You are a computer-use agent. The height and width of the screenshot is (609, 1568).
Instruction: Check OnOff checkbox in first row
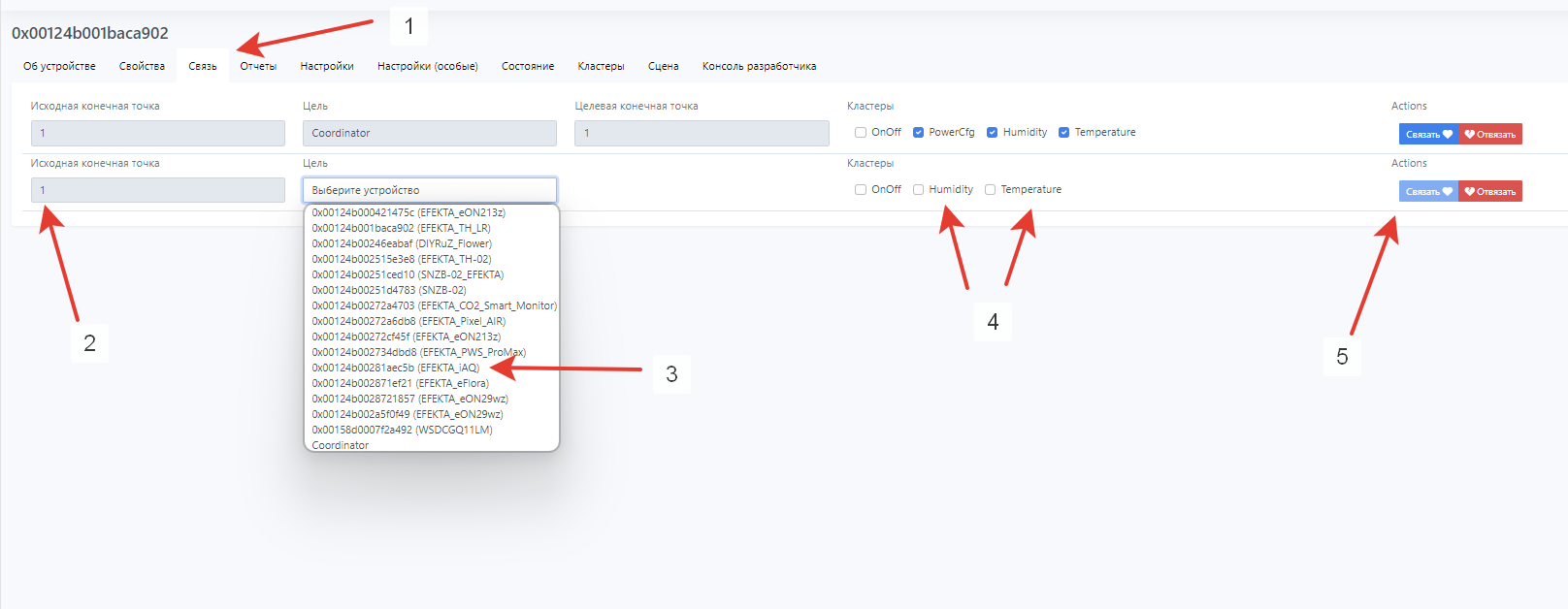point(861,133)
